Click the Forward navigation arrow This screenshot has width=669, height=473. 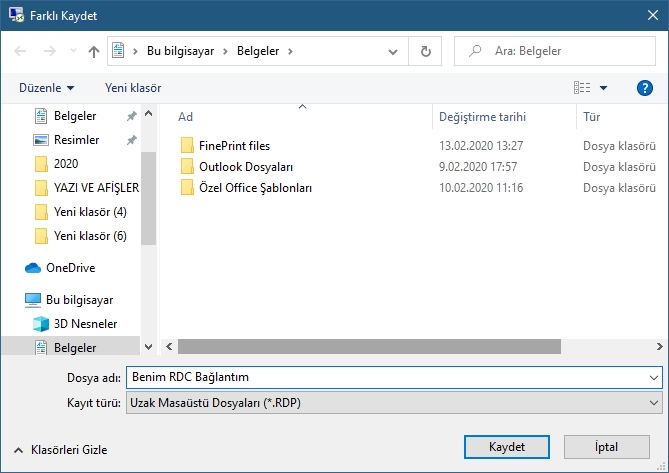pyautogui.click(x=50, y=51)
